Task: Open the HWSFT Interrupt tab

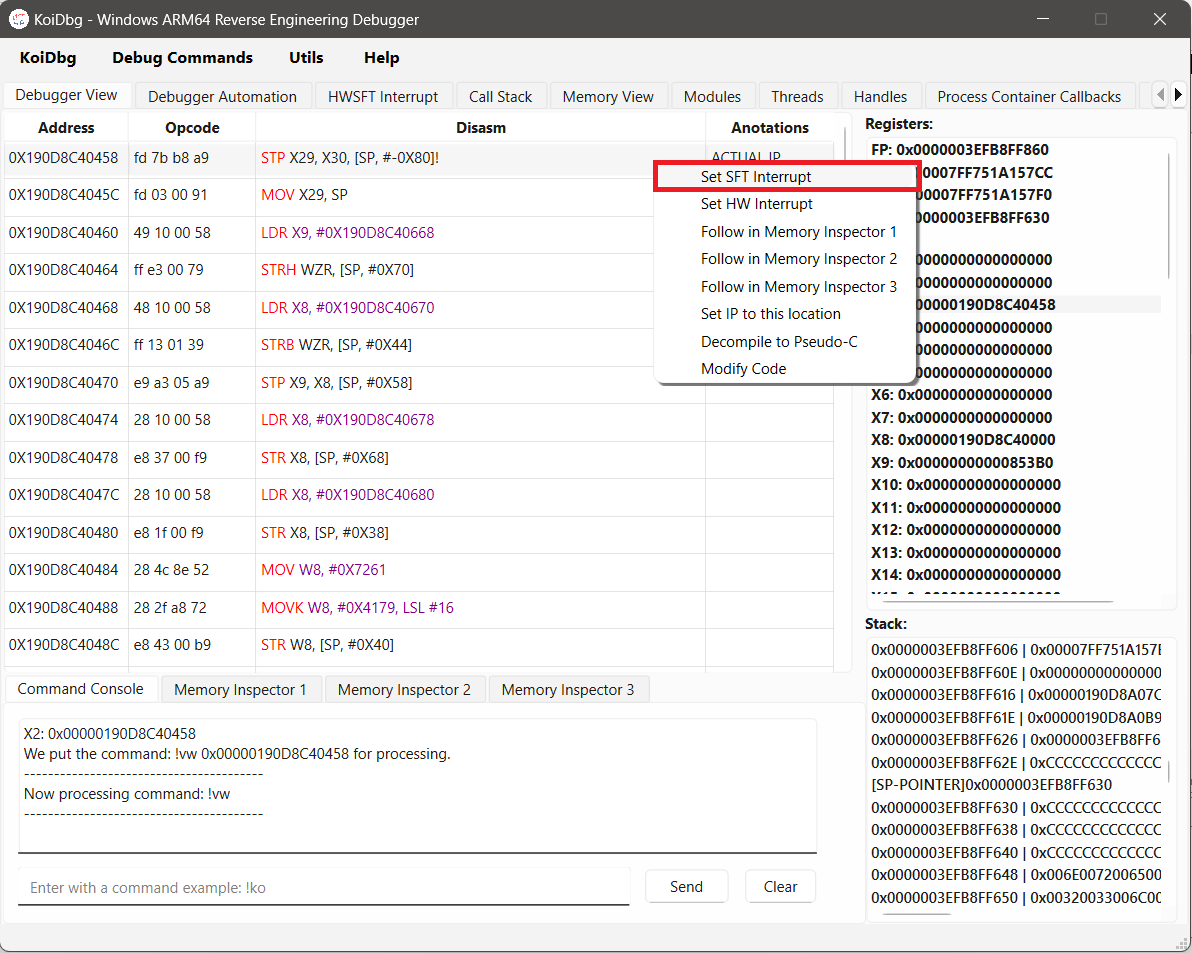Action: click(383, 97)
